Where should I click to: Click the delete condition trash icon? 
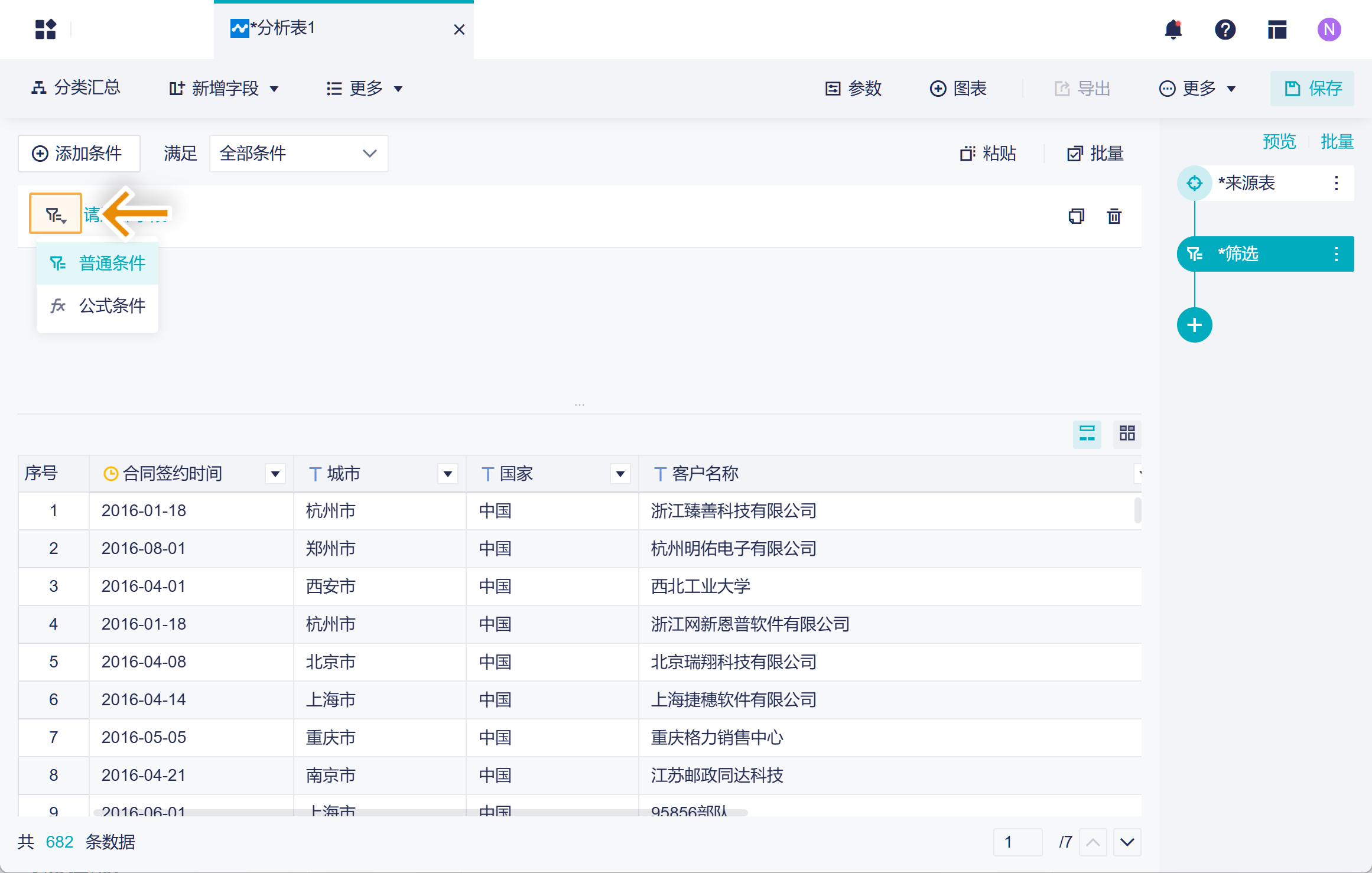click(1114, 216)
